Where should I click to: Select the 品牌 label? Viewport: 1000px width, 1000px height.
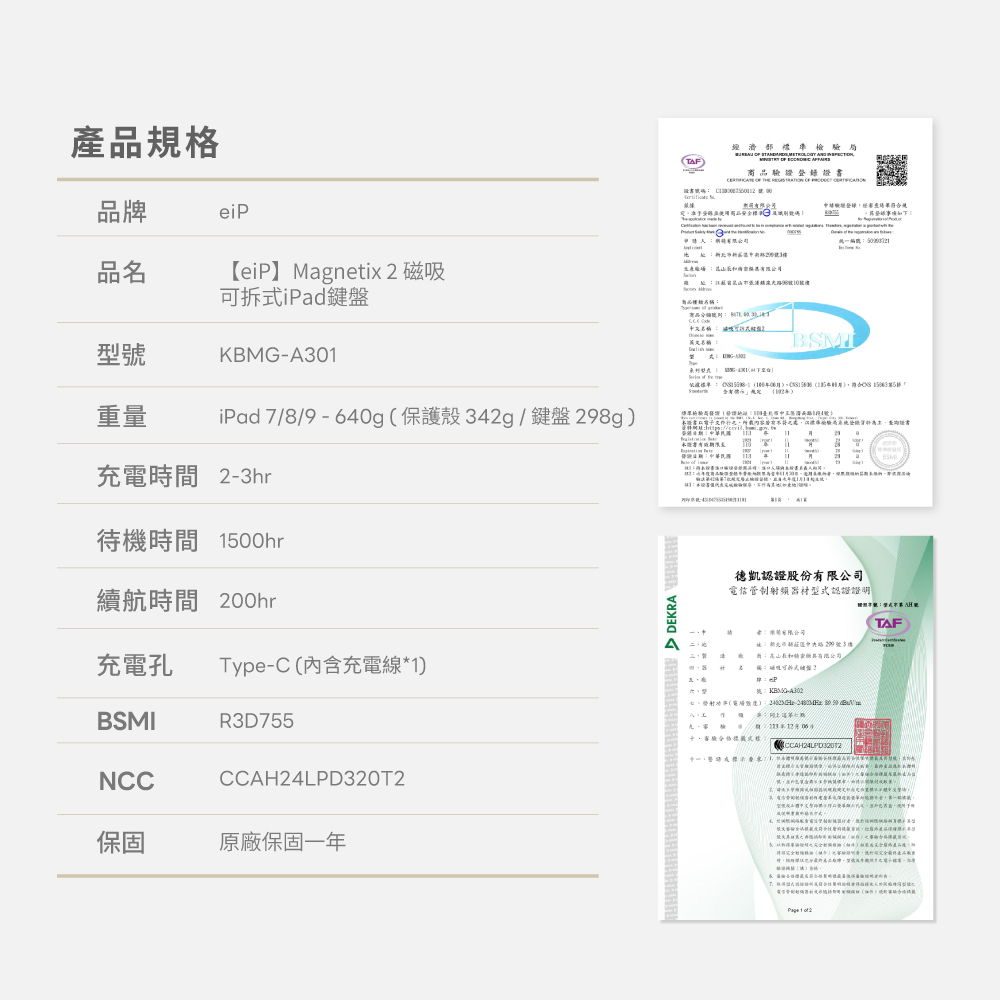122,212
